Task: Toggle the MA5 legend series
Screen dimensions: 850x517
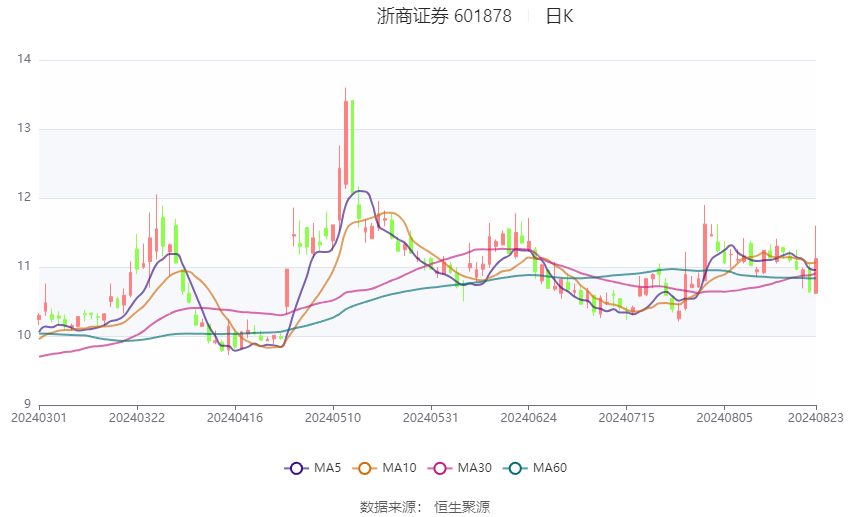Action: [313, 468]
